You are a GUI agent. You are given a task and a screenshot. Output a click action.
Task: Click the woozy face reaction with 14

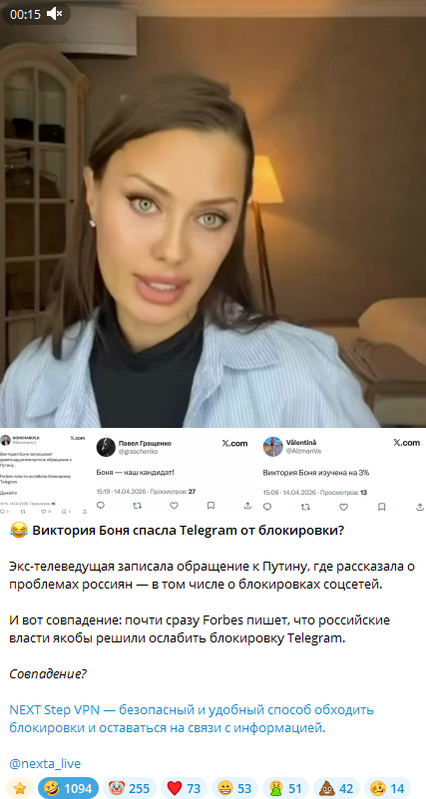387,788
